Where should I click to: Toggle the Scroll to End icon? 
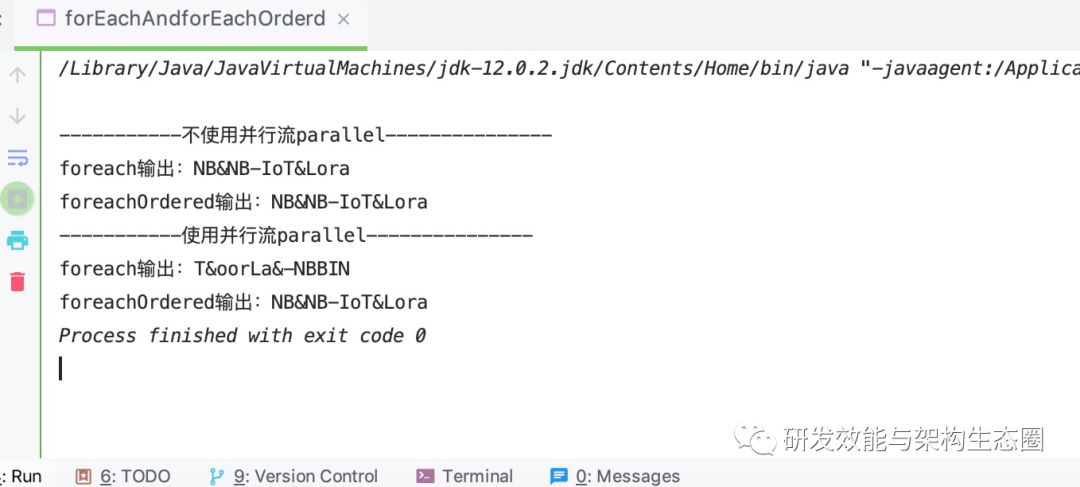tap(18, 199)
